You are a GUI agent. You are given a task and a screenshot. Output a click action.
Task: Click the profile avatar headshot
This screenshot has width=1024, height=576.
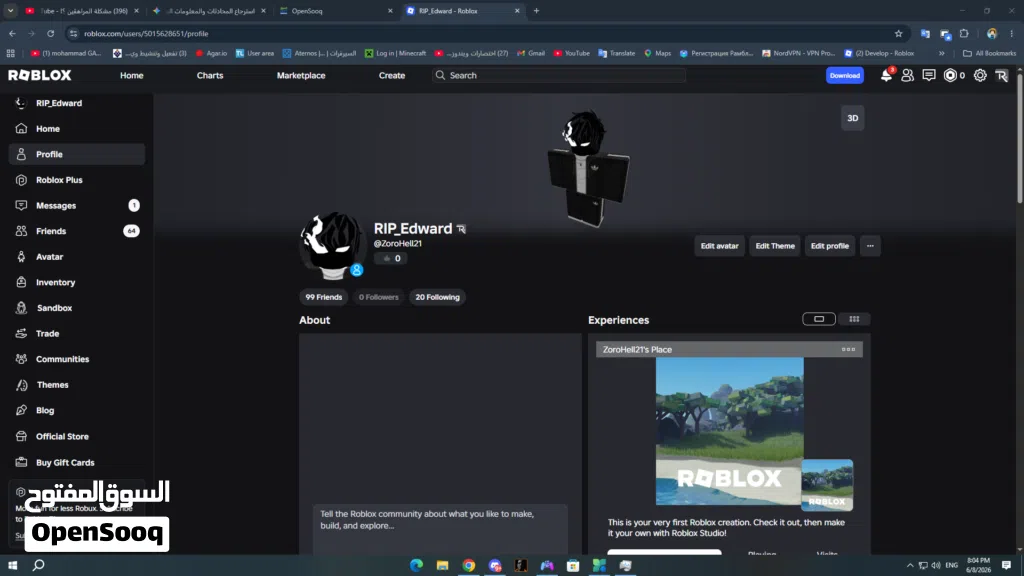[332, 245]
